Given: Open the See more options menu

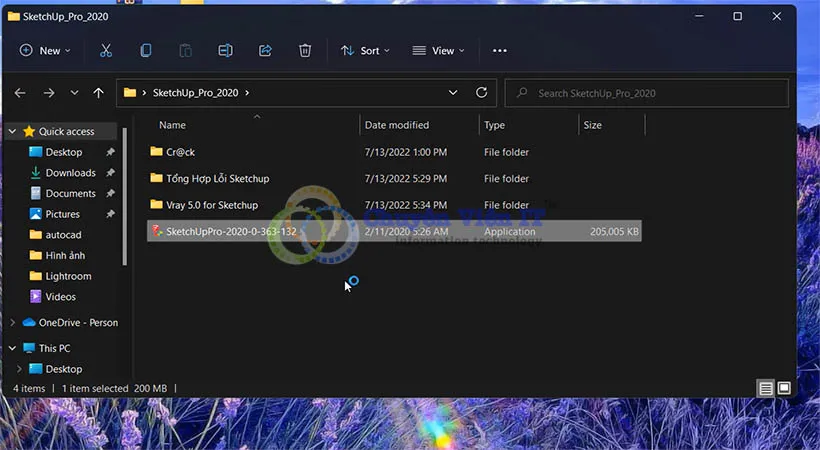Looking at the screenshot, I should click(500, 50).
